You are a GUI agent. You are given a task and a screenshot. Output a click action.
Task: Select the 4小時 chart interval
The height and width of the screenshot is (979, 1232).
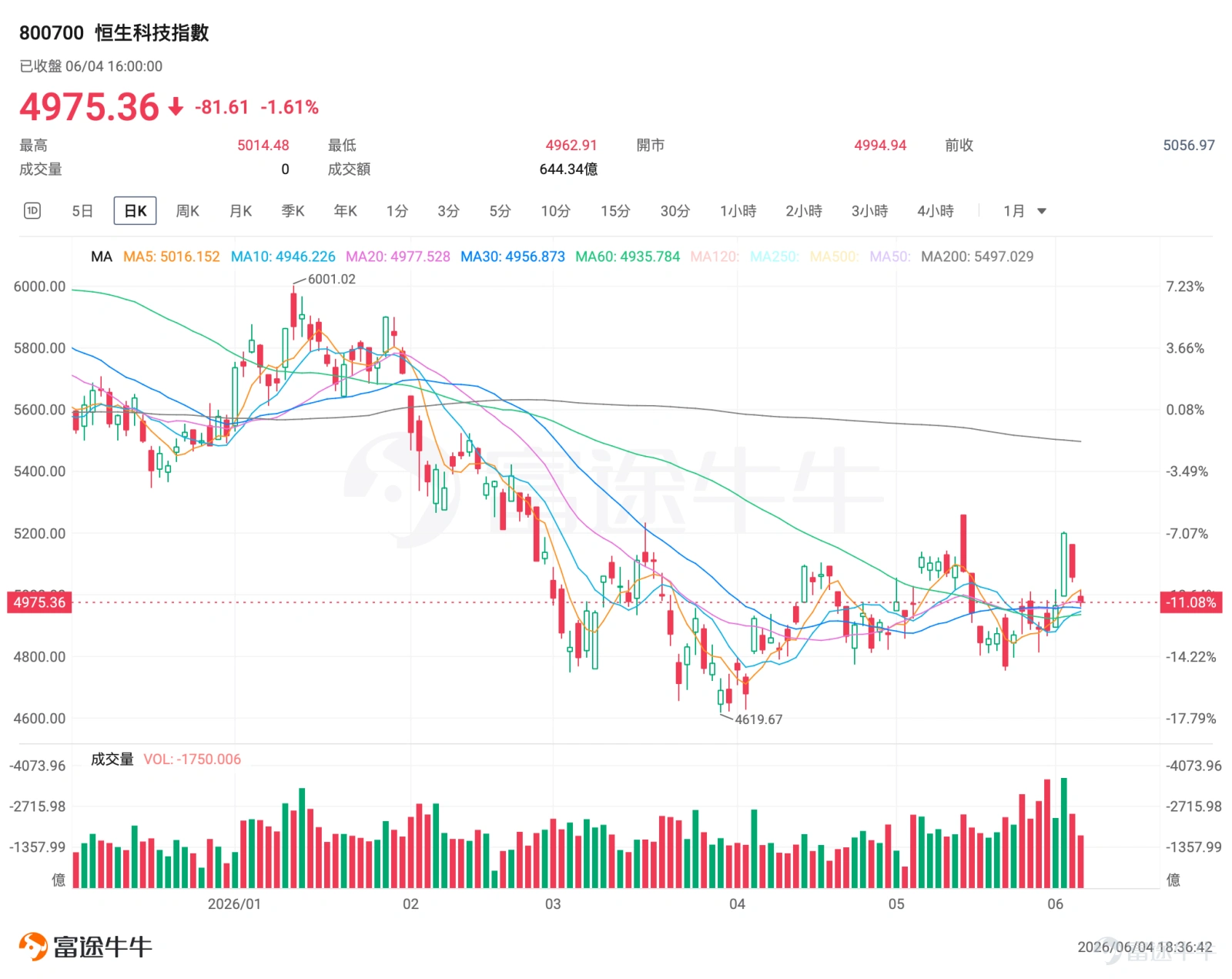point(936,211)
